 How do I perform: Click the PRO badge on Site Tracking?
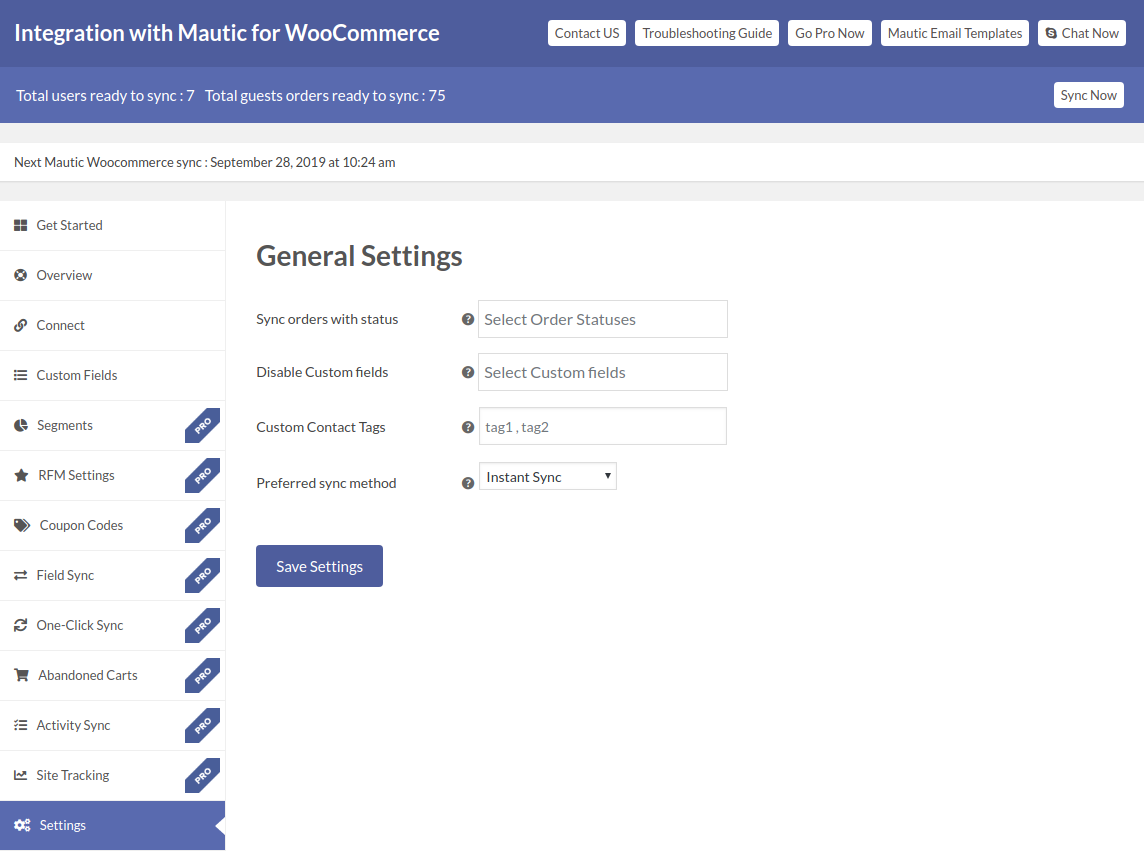click(x=202, y=775)
